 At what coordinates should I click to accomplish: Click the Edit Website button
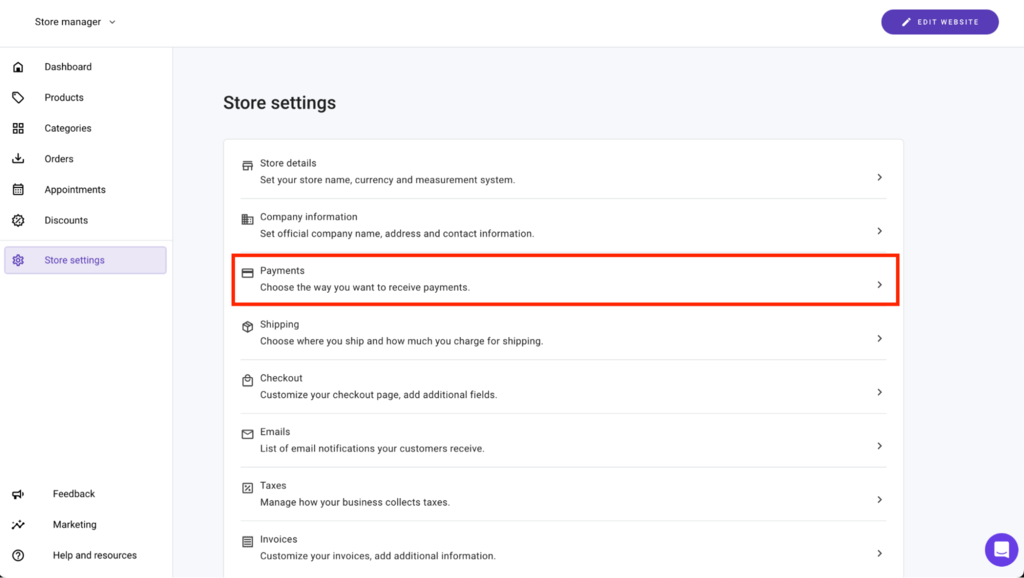coord(939,21)
